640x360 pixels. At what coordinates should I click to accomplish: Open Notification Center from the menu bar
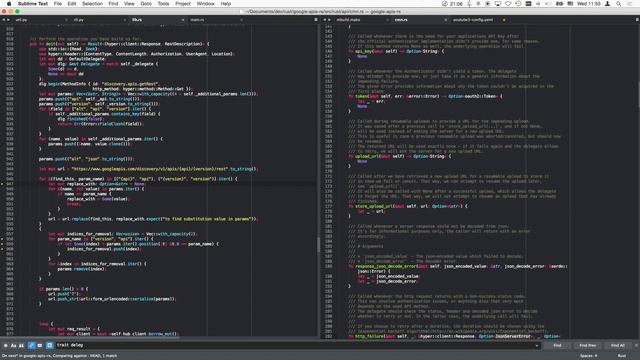(629, 4)
